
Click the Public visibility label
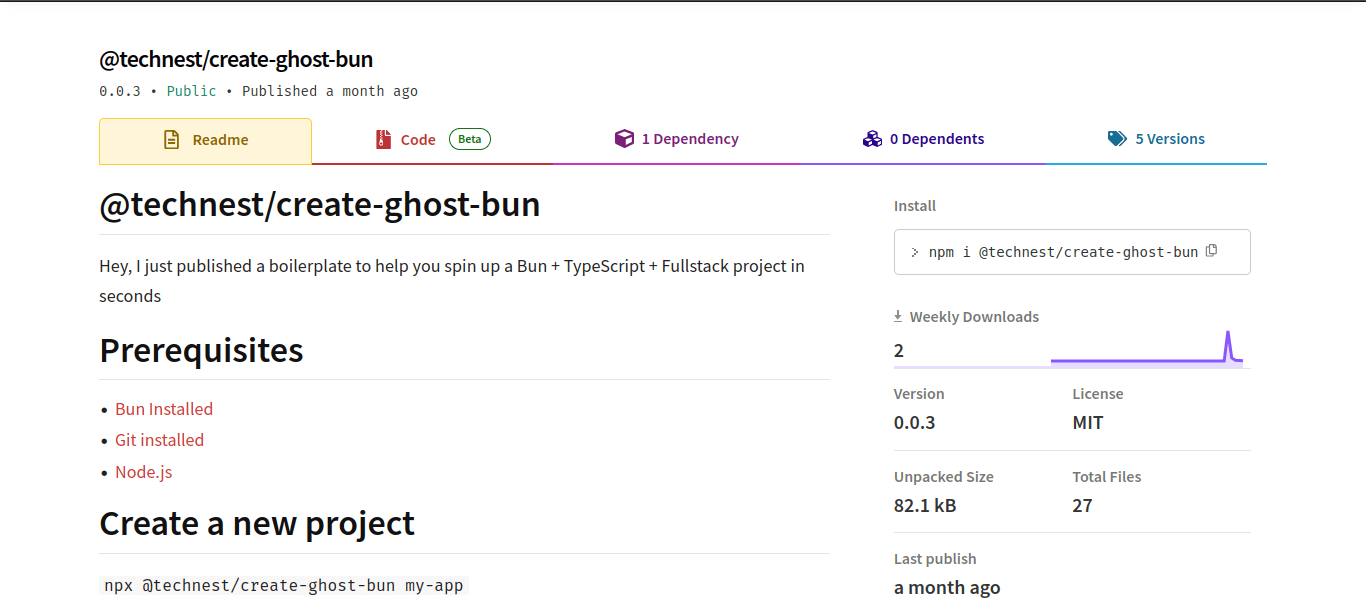pyautogui.click(x=190, y=90)
